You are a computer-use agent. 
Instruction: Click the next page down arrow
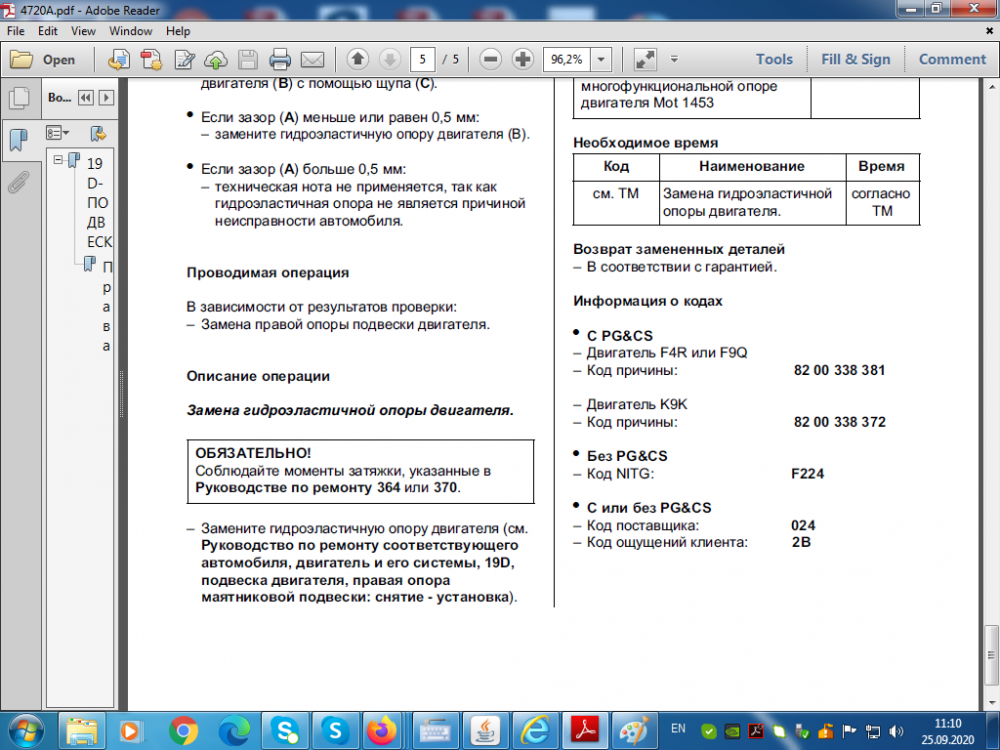pos(390,59)
